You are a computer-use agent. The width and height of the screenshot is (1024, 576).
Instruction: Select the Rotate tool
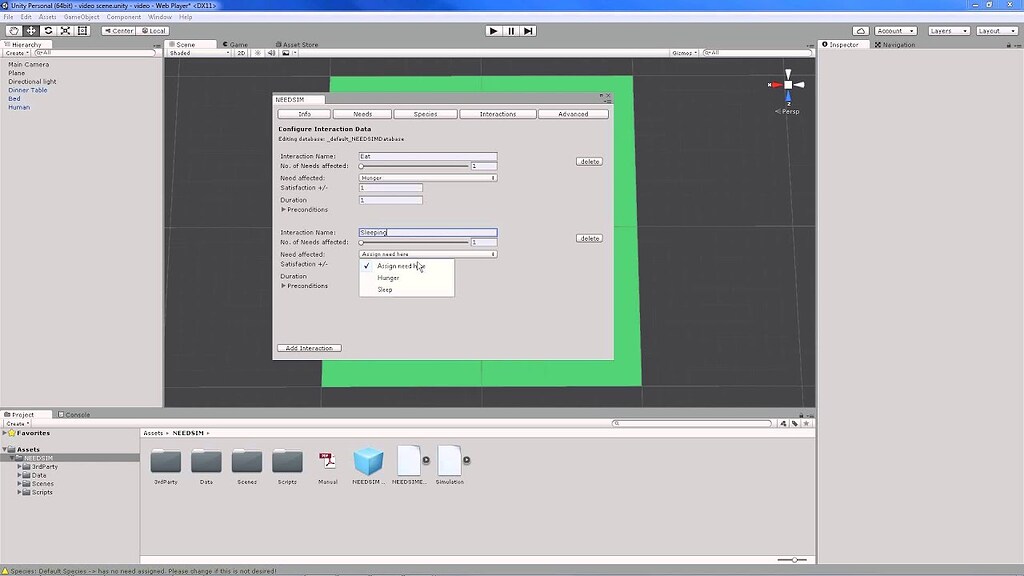point(47,30)
